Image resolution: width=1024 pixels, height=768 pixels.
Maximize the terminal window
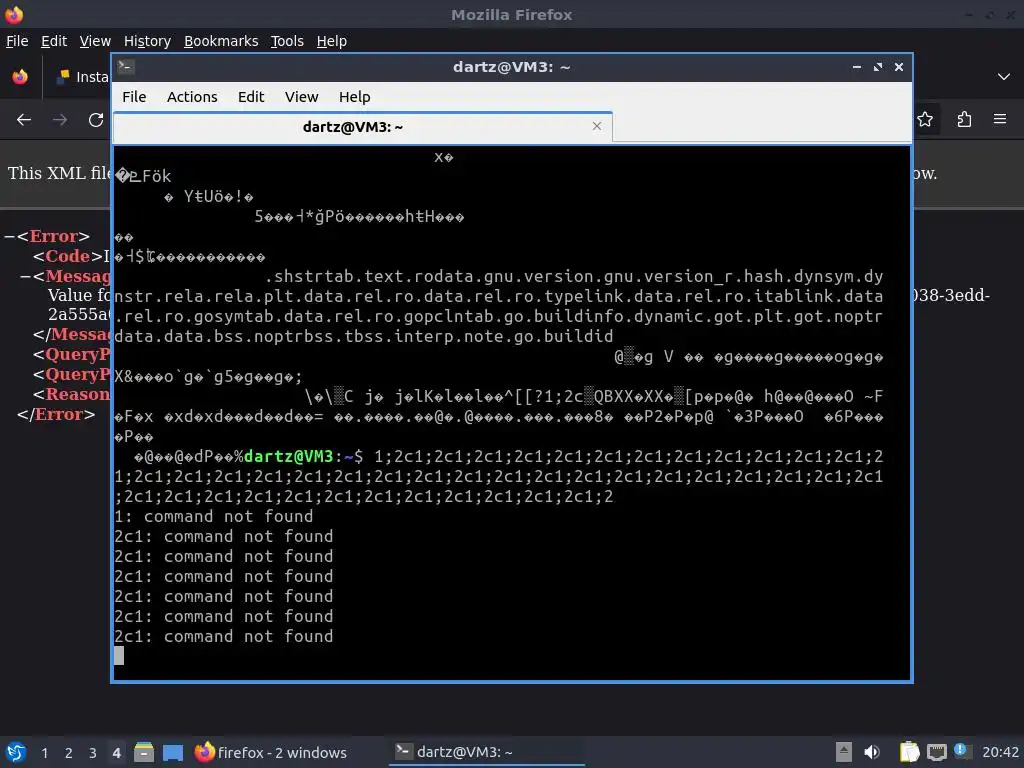(x=878, y=67)
